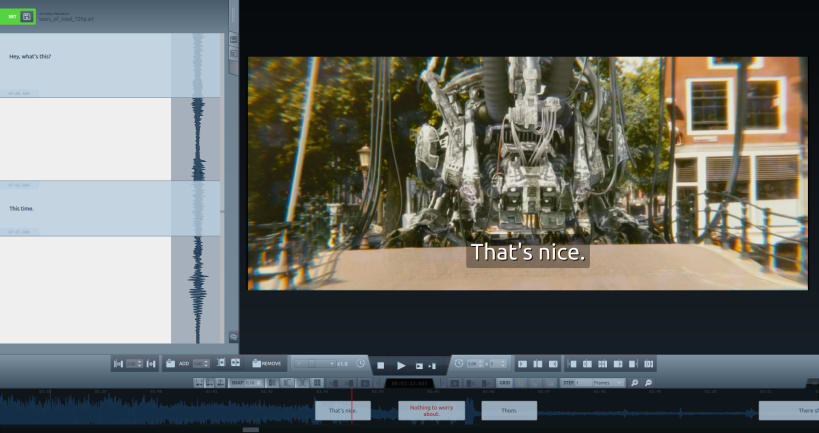The height and width of the screenshot is (433, 819).
Task: Select the "There" subtitle block at the timeline end
Action: pos(789,411)
